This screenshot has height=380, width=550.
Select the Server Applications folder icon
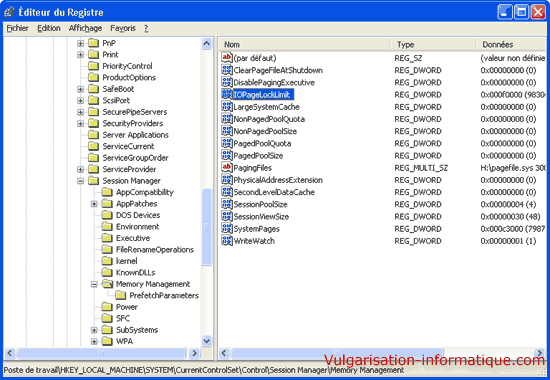pos(93,135)
